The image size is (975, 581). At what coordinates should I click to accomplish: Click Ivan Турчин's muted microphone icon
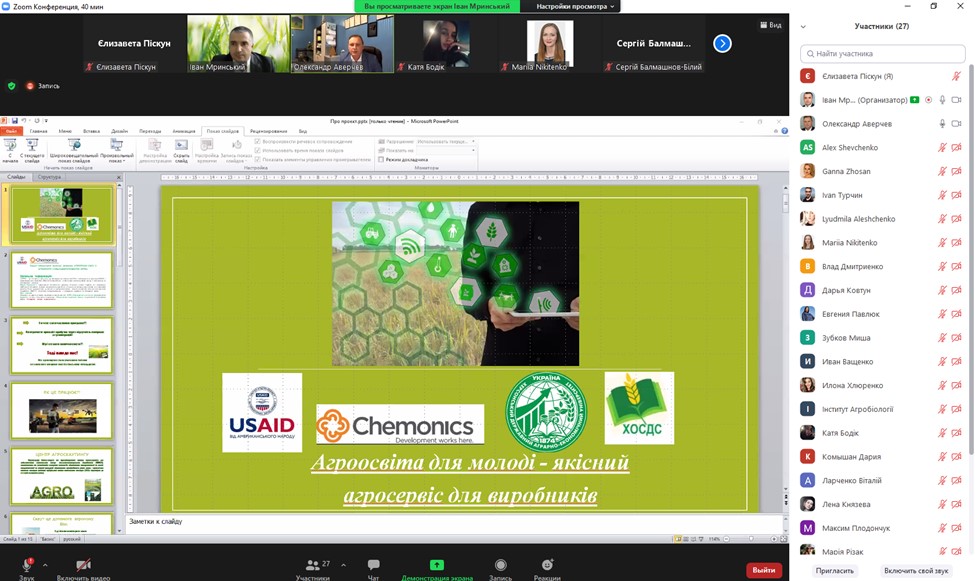pyautogui.click(x=943, y=195)
